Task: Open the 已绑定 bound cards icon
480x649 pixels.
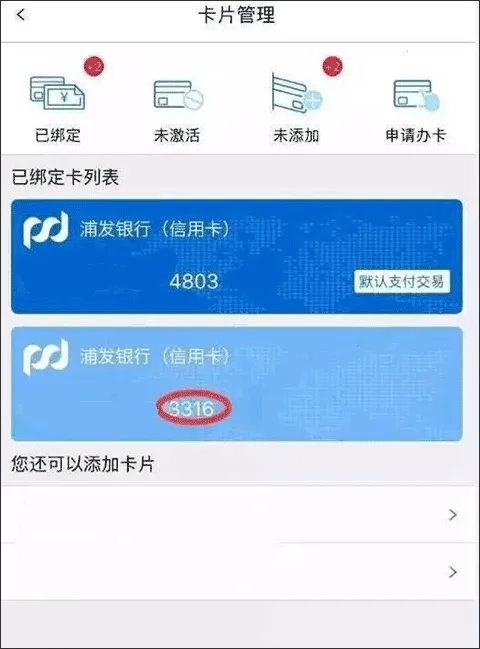Action: click(57, 93)
